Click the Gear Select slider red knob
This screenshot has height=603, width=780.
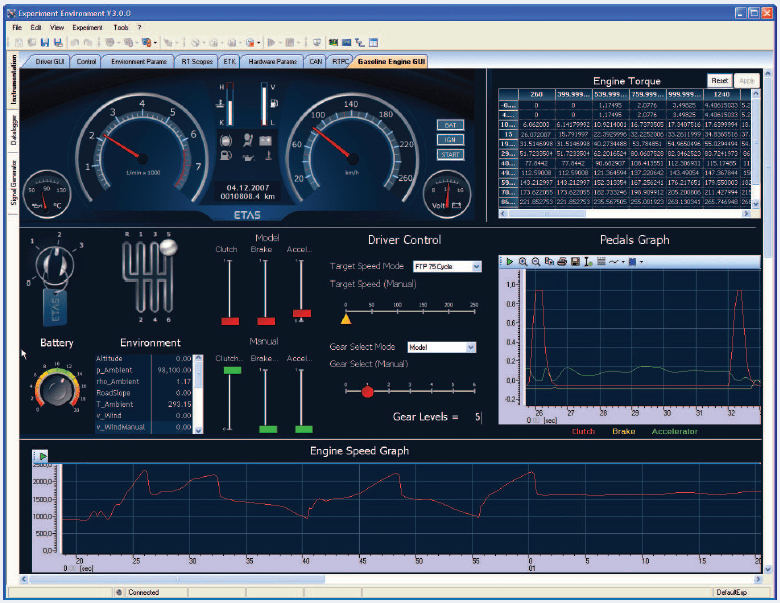[368, 392]
